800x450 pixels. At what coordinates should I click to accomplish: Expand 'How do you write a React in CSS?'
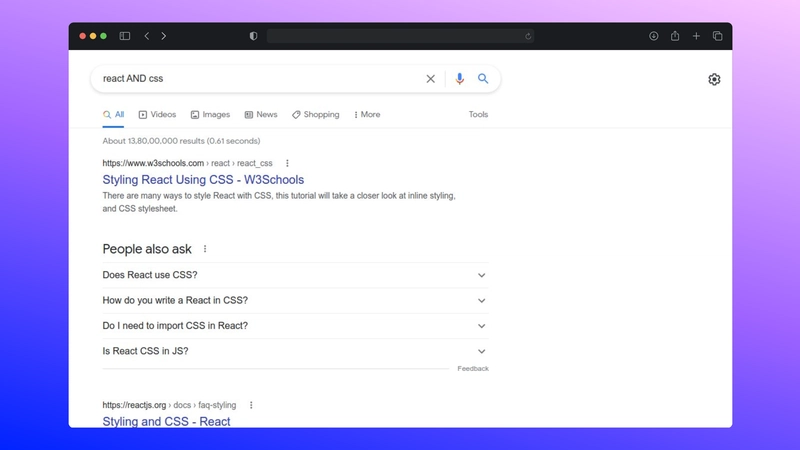[x=295, y=301]
